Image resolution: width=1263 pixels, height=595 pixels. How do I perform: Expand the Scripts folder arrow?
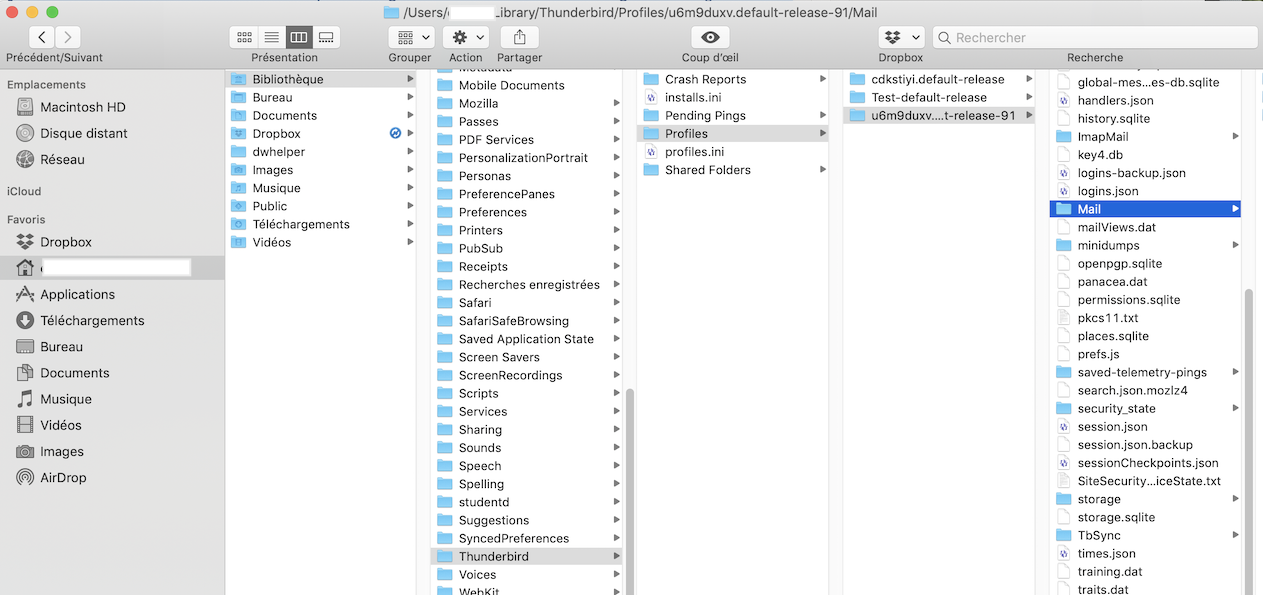tap(616, 393)
